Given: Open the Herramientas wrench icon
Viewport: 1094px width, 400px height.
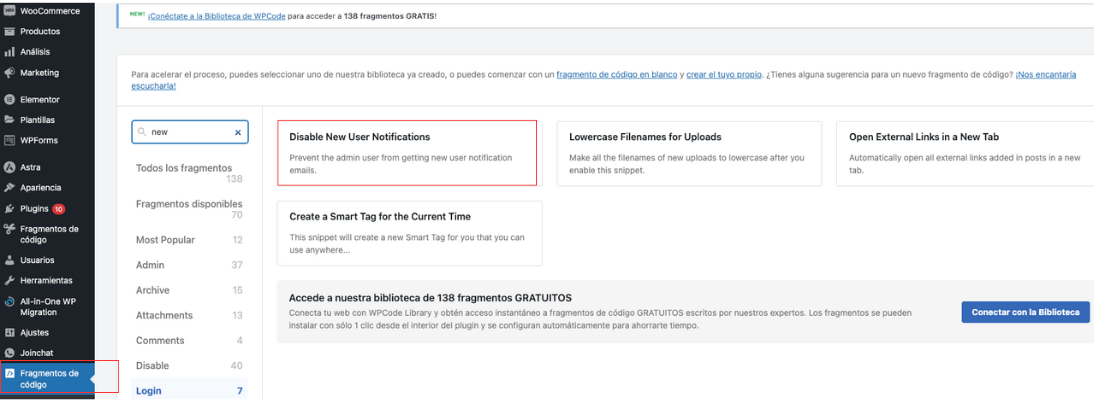Looking at the screenshot, I should pos(9,281).
